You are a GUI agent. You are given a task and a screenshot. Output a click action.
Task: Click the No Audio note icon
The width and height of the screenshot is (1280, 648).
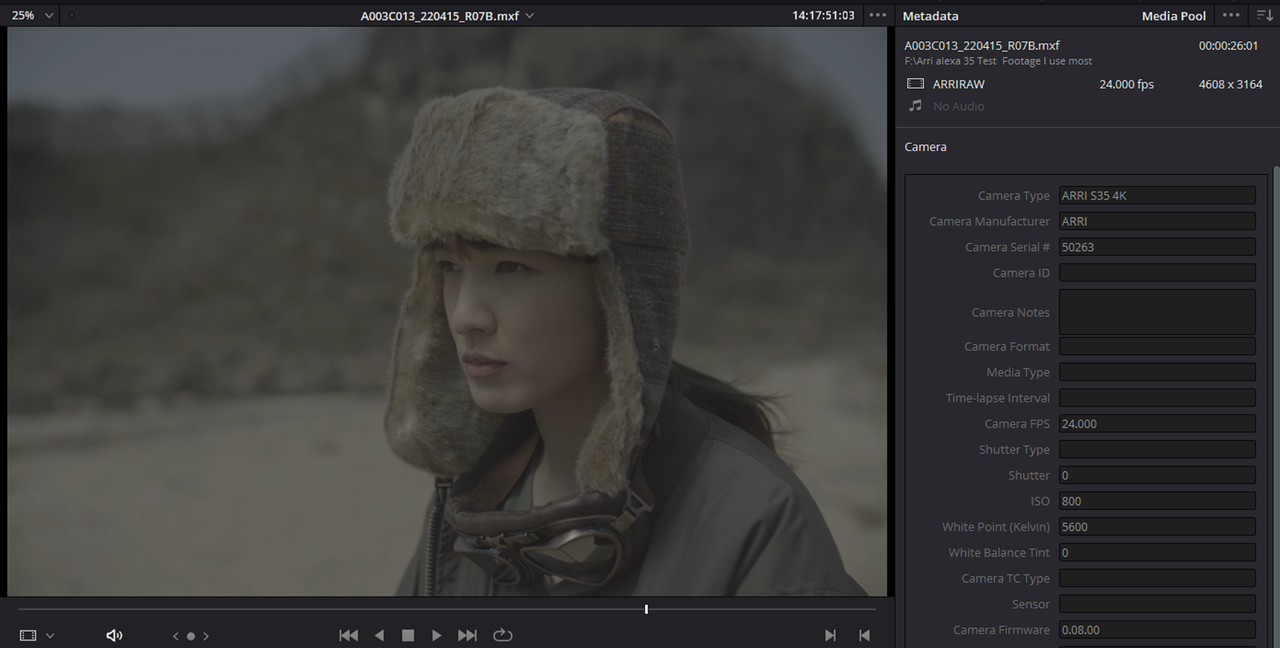tap(915, 106)
